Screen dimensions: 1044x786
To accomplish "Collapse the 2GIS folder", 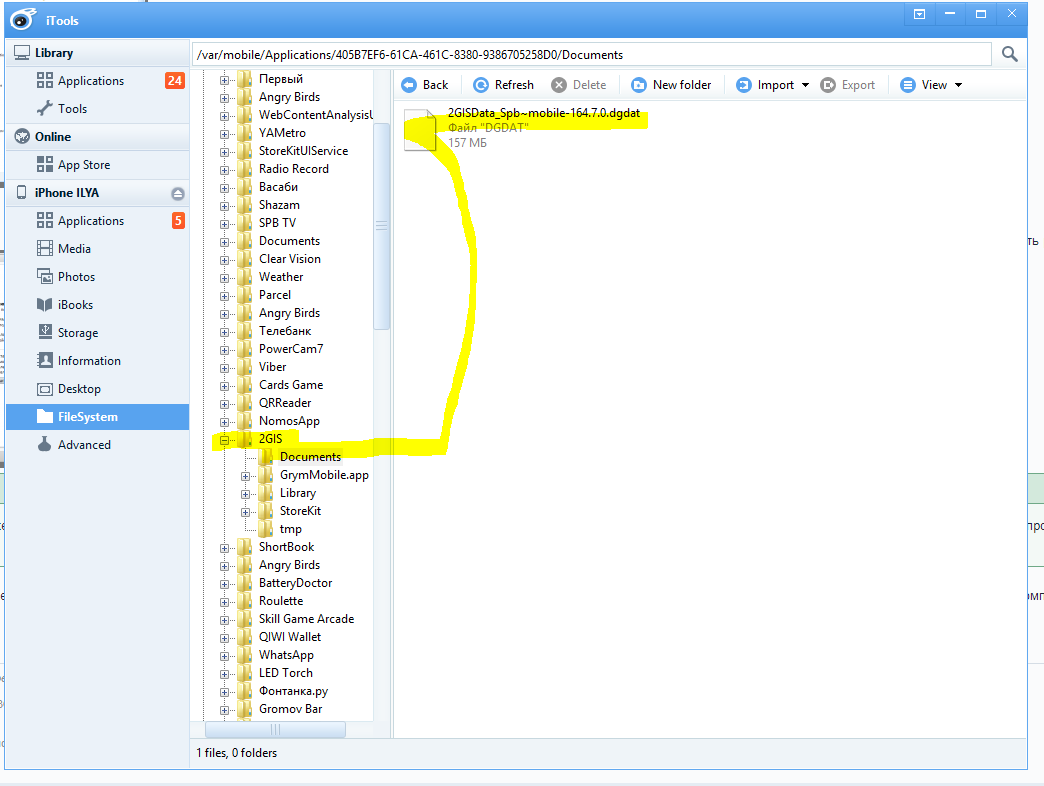I will (x=224, y=440).
